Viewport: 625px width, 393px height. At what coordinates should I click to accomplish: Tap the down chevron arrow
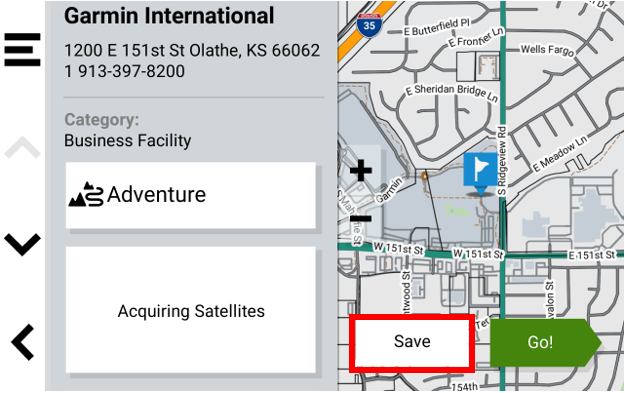22,244
